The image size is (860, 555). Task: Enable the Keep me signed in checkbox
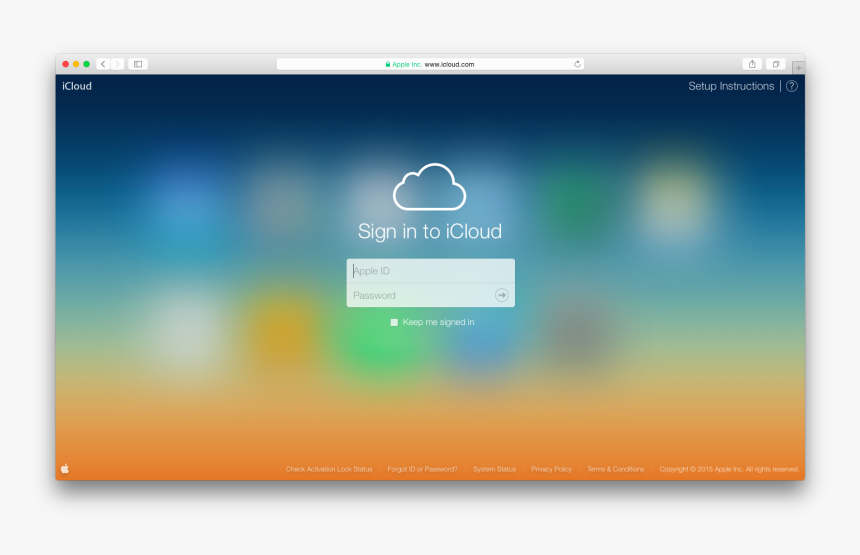394,322
